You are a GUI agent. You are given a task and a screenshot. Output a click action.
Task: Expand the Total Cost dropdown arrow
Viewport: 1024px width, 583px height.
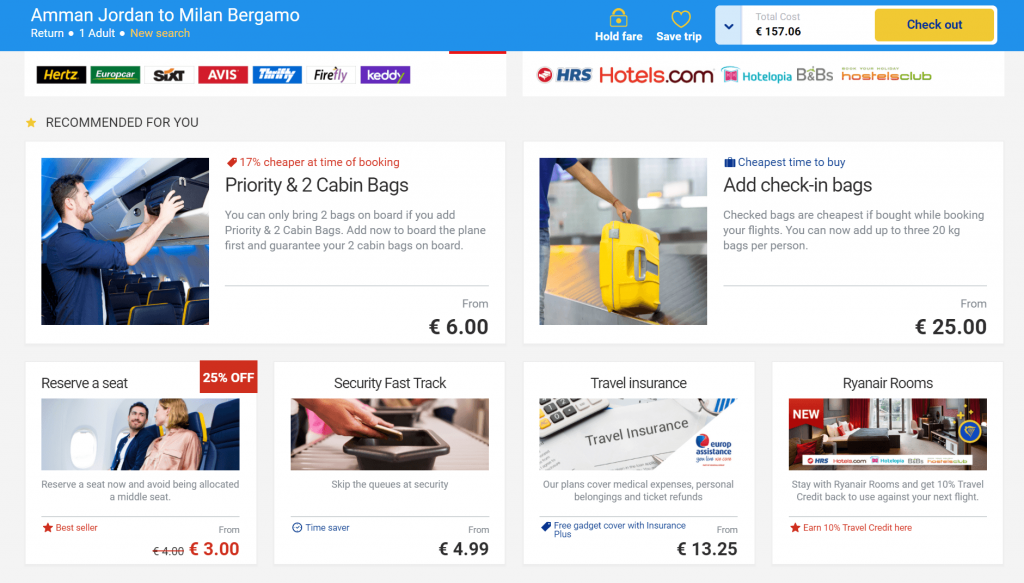point(729,26)
